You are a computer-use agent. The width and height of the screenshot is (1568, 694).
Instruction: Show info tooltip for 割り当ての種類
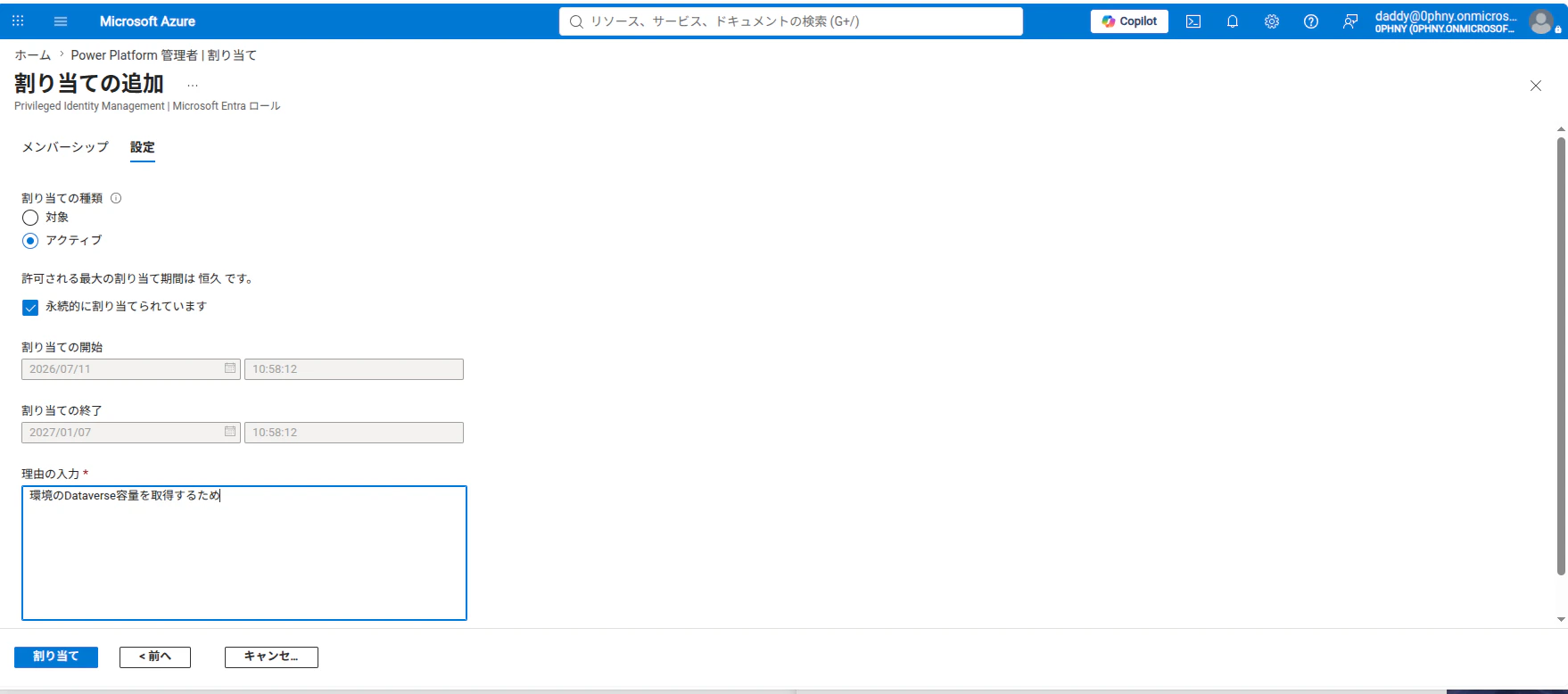click(116, 198)
